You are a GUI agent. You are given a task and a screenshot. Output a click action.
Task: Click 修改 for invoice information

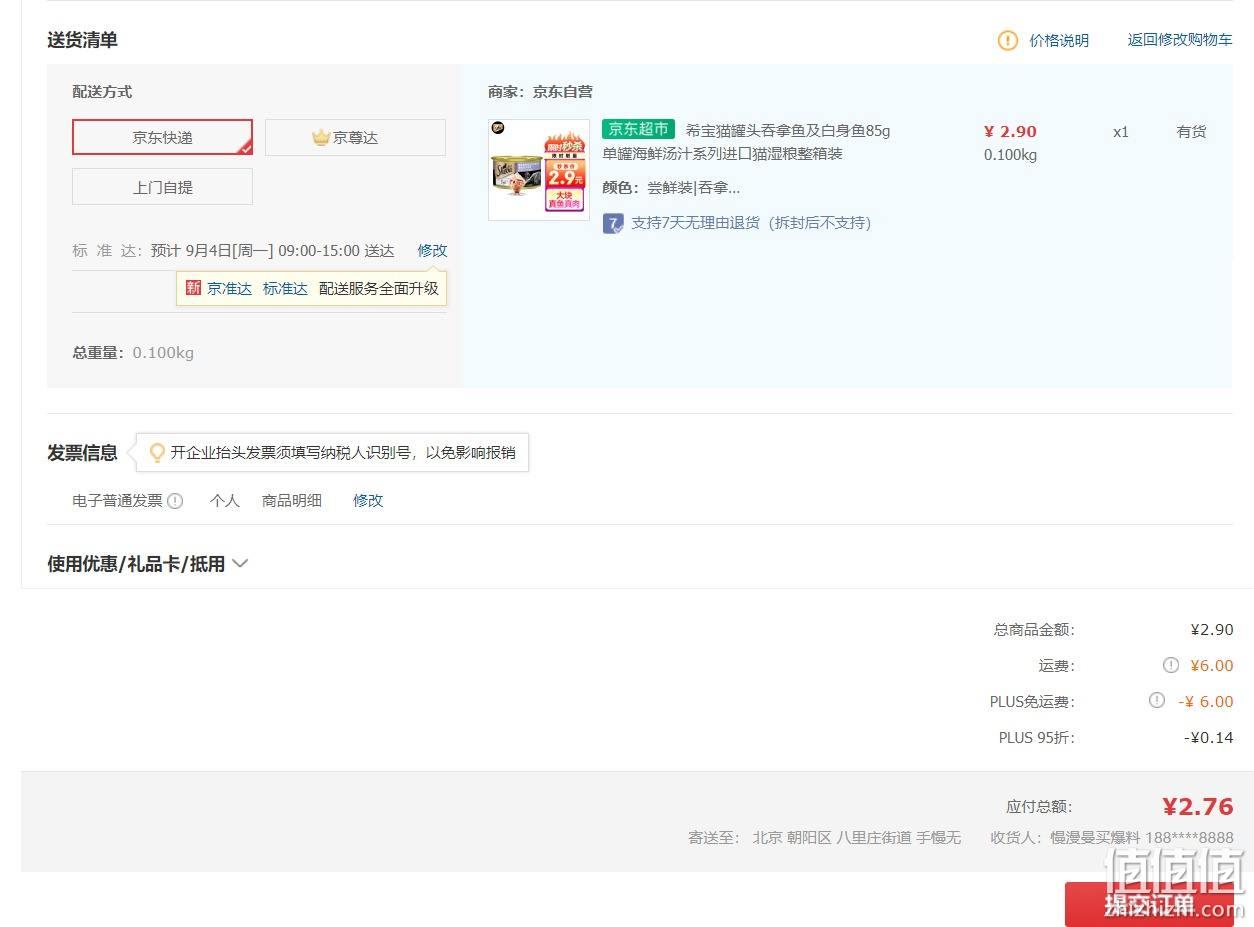368,501
